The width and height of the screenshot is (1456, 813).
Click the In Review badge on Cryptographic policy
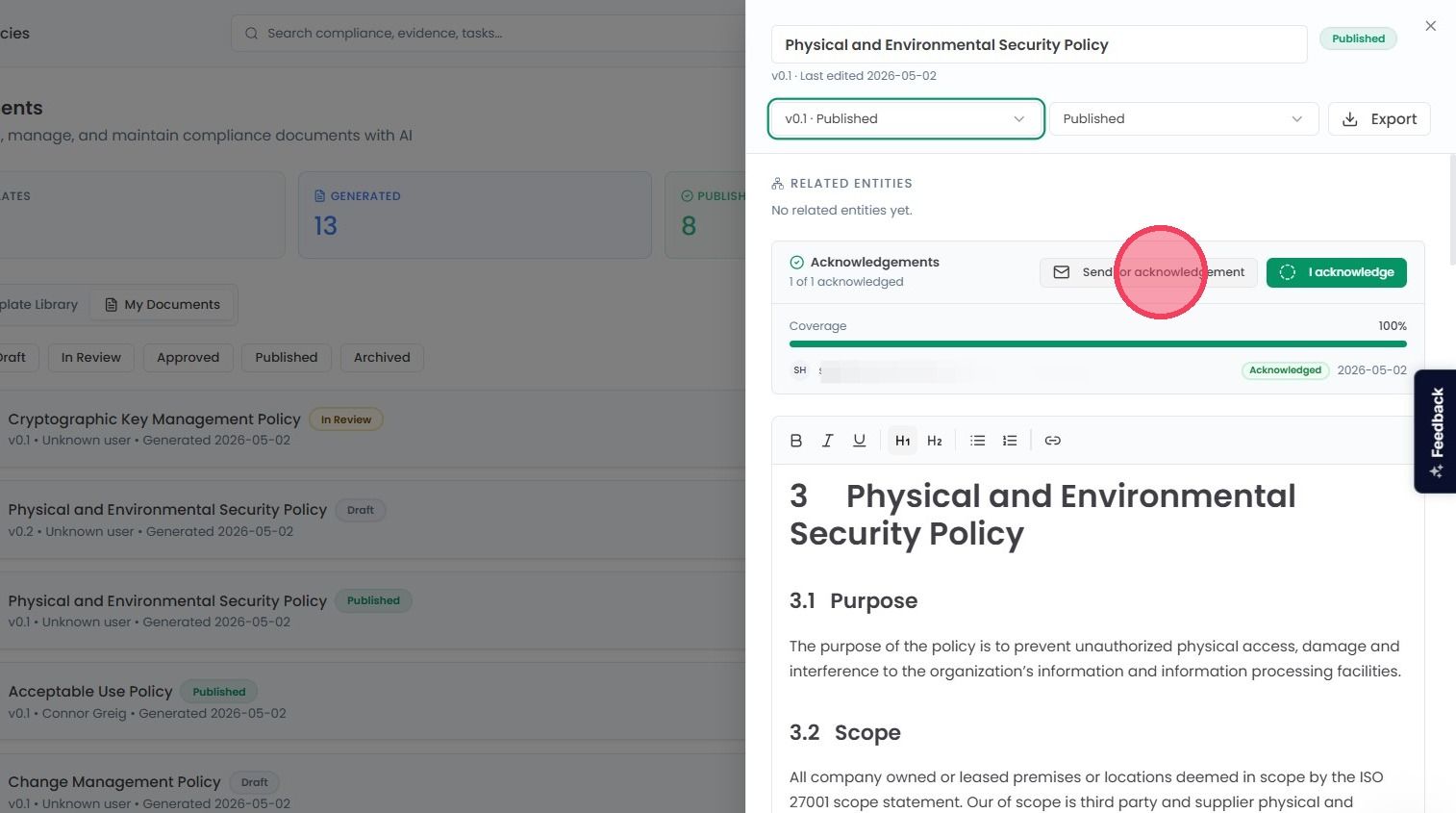pyautogui.click(x=346, y=419)
